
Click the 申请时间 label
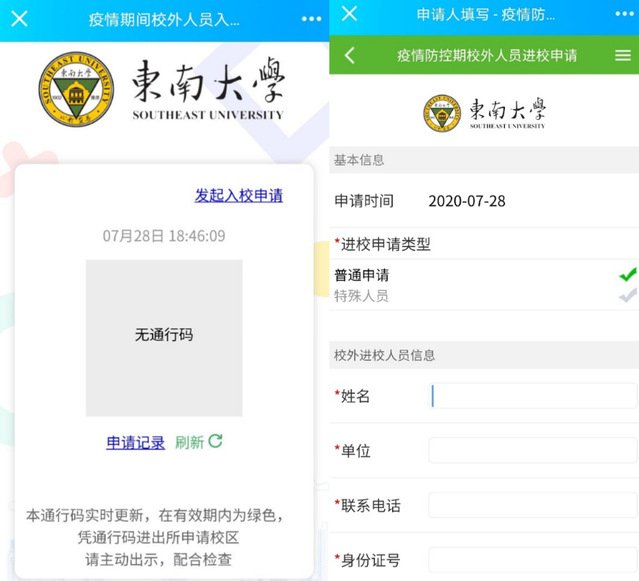point(364,201)
